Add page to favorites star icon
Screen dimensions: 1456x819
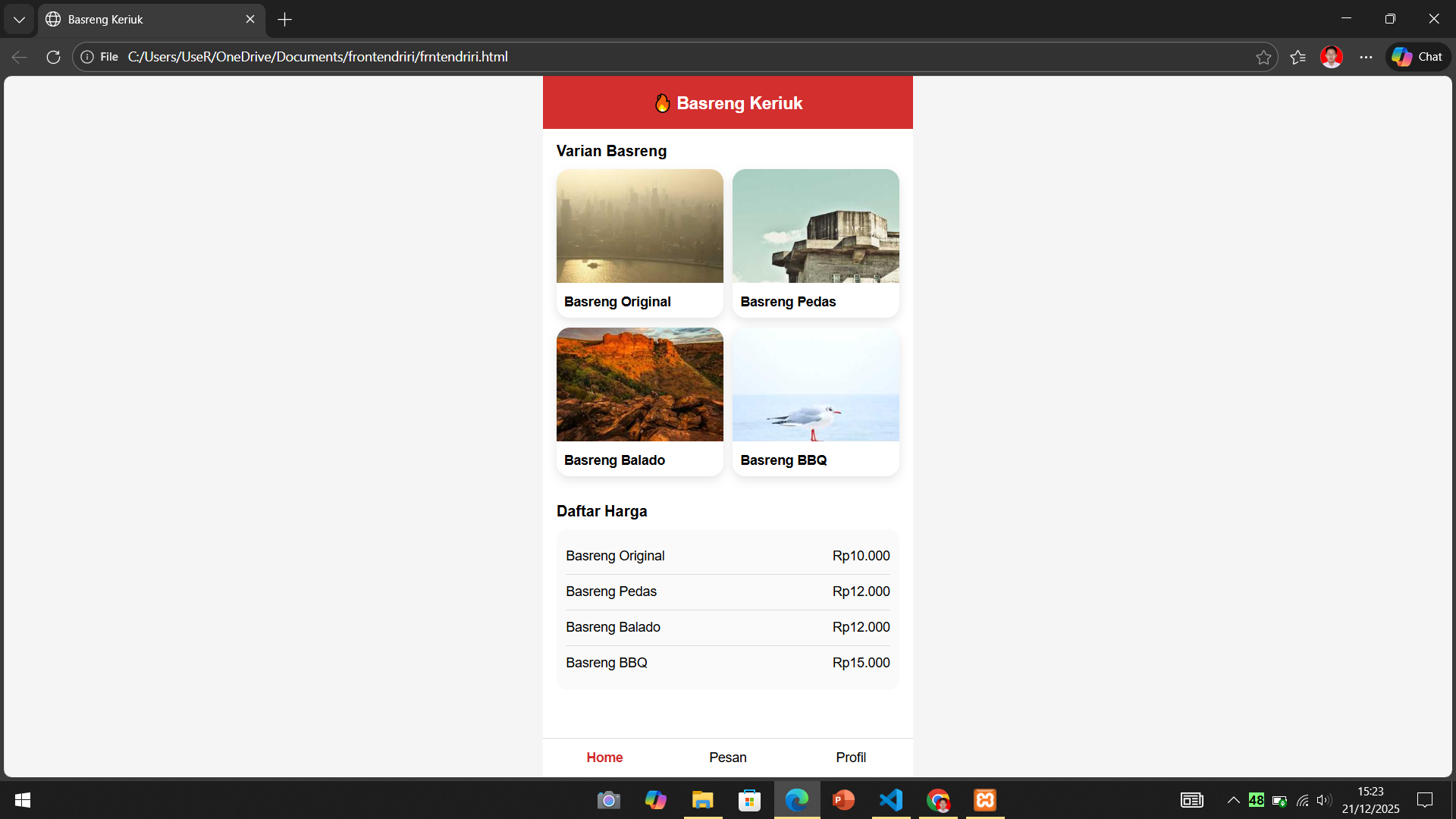[1263, 57]
